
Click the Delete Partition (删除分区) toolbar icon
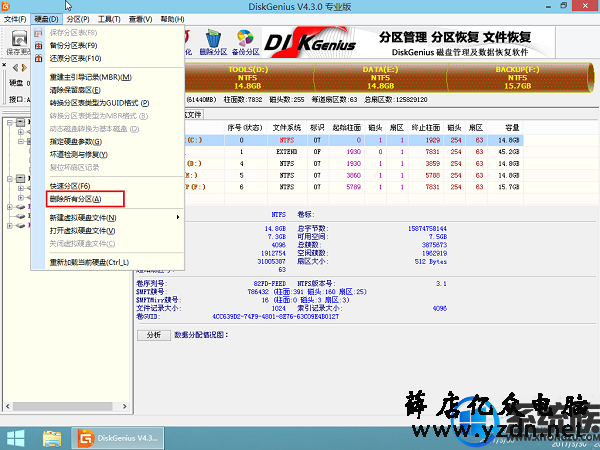[213, 42]
